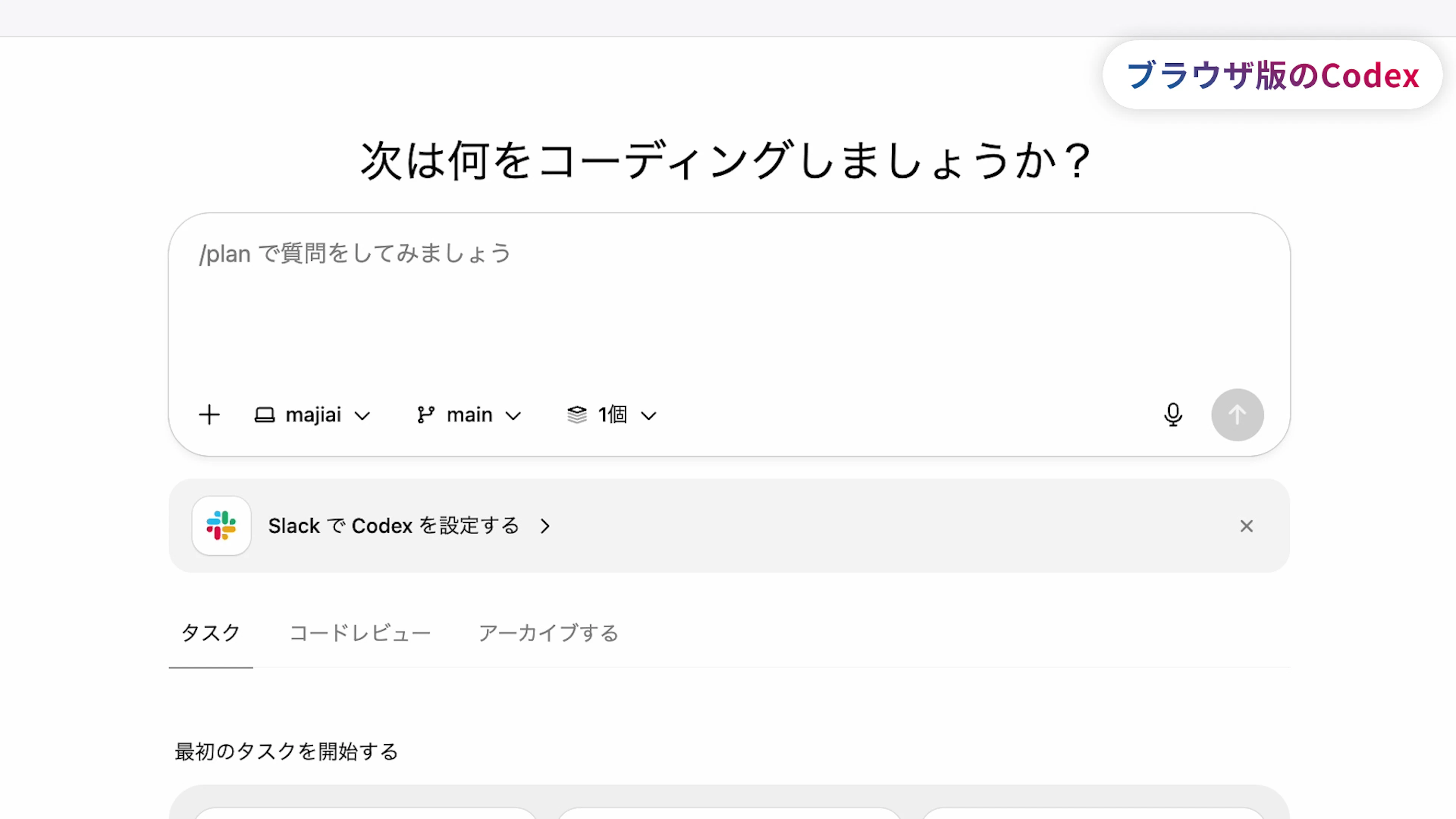Click the plus attachment icon

point(209,415)
